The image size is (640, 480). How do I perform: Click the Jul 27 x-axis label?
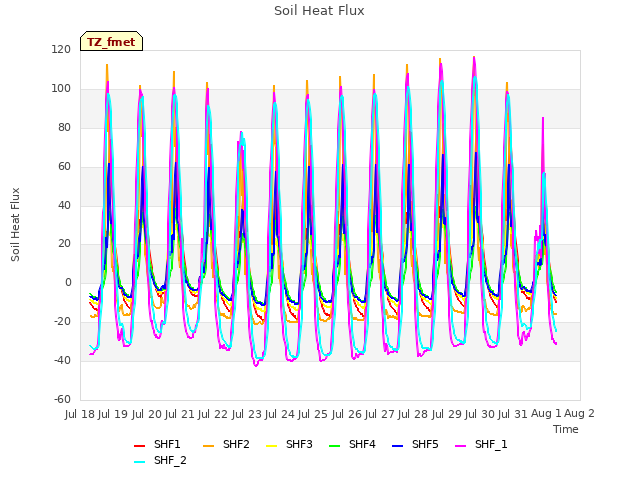pyautogui.click(x=380, y=414)
